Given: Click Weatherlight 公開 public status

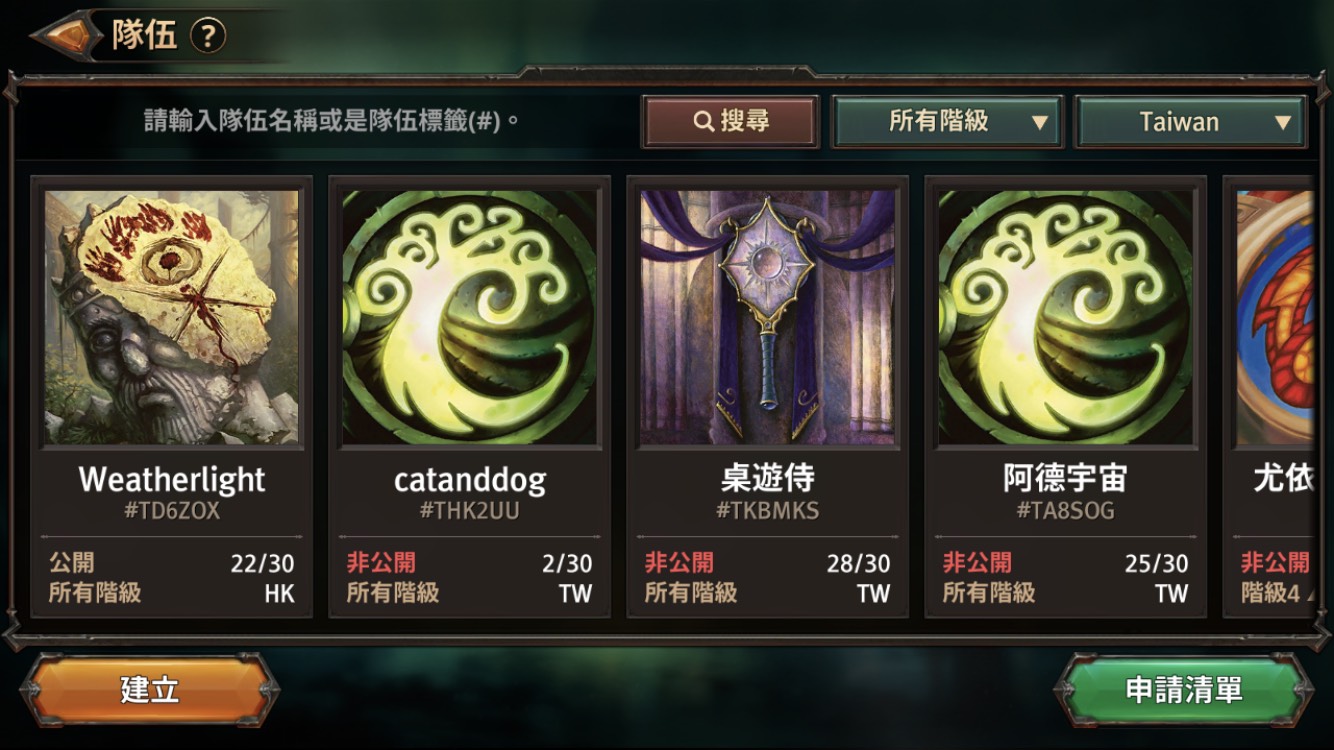Looking at the screenshot, I should 71,563.
